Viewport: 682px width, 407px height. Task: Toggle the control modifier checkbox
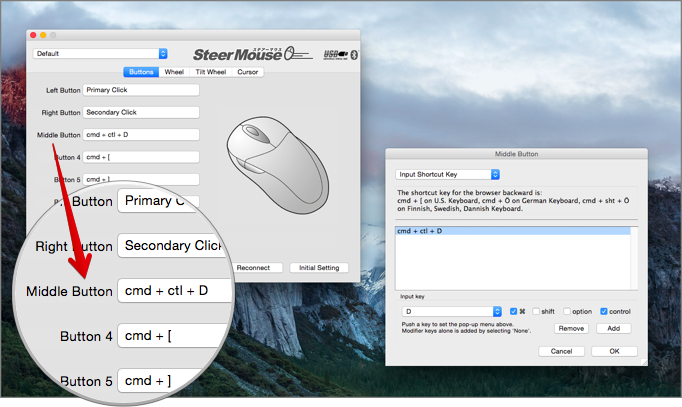(x=604, y=311)
